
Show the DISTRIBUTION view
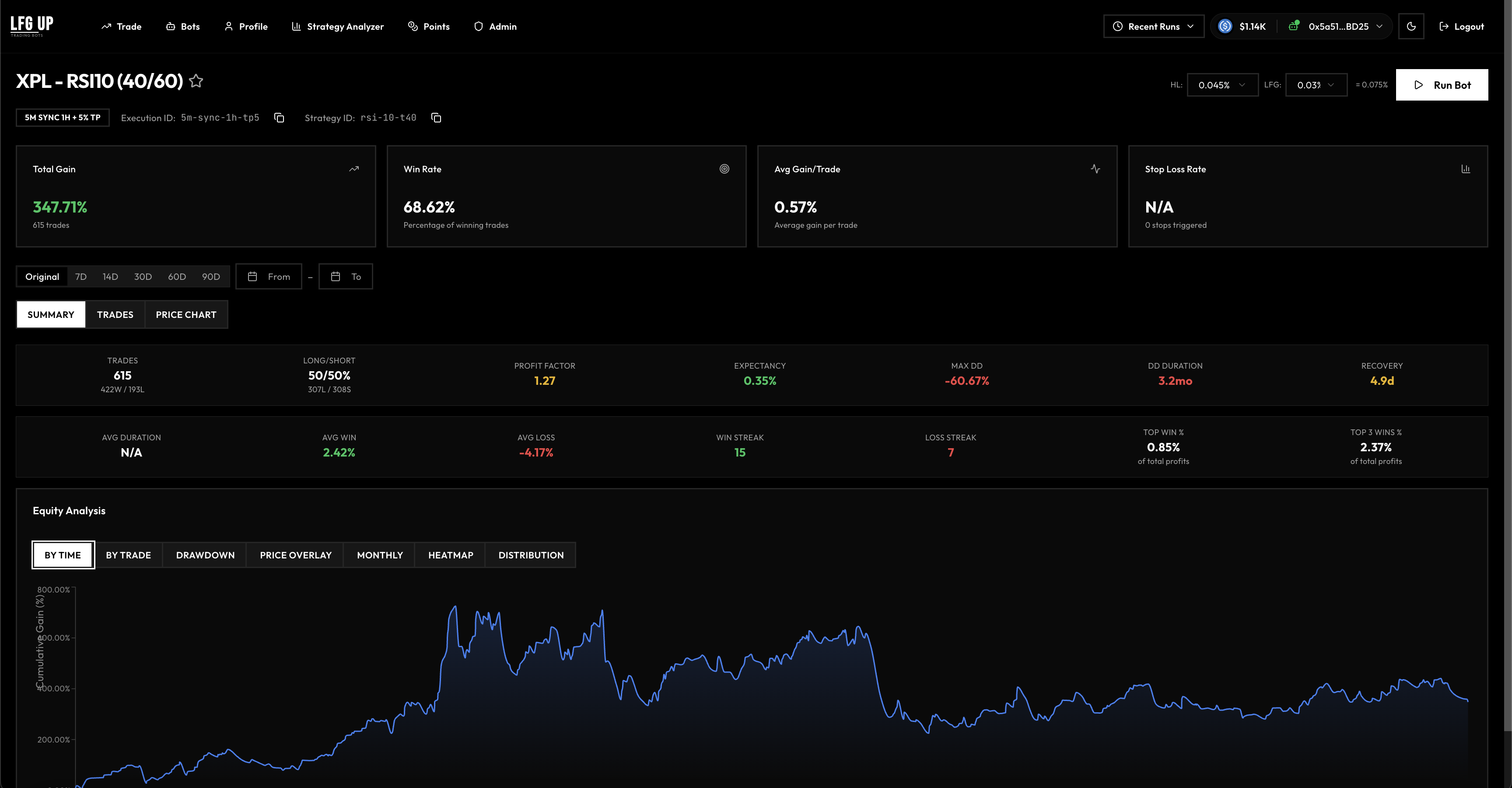coord(531,555)
